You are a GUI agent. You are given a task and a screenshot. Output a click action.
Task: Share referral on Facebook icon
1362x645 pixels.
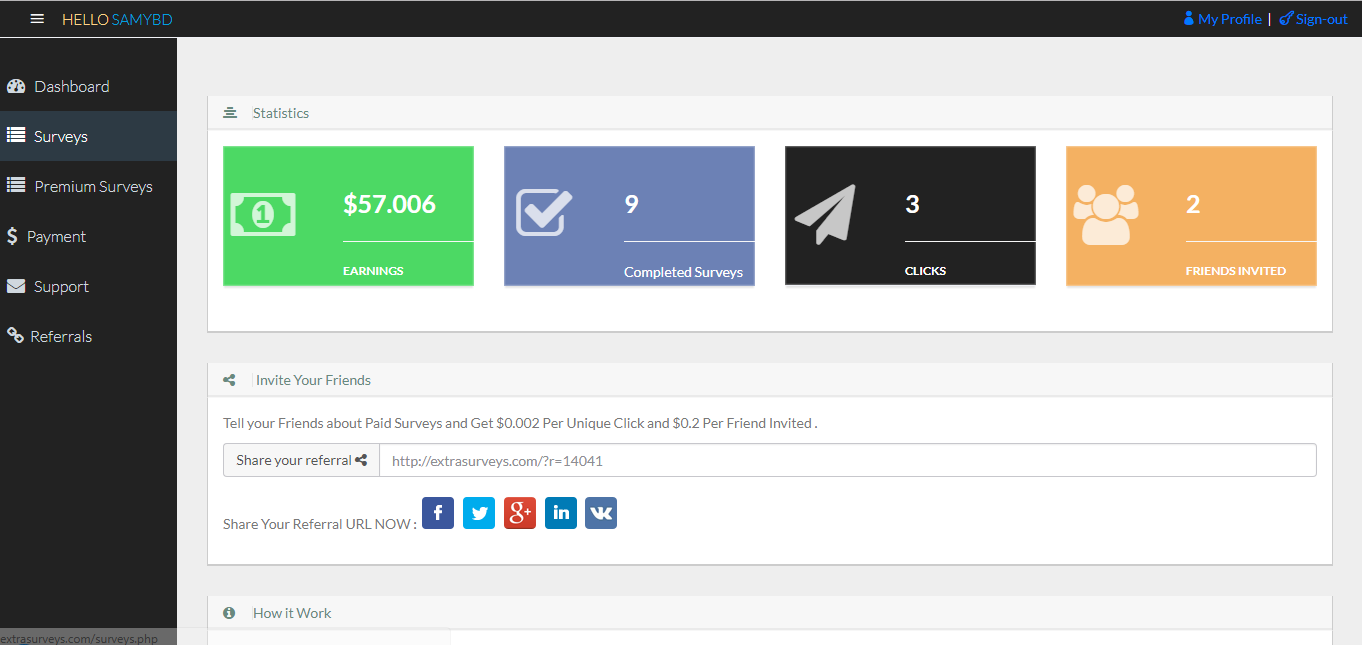(438, 513)
